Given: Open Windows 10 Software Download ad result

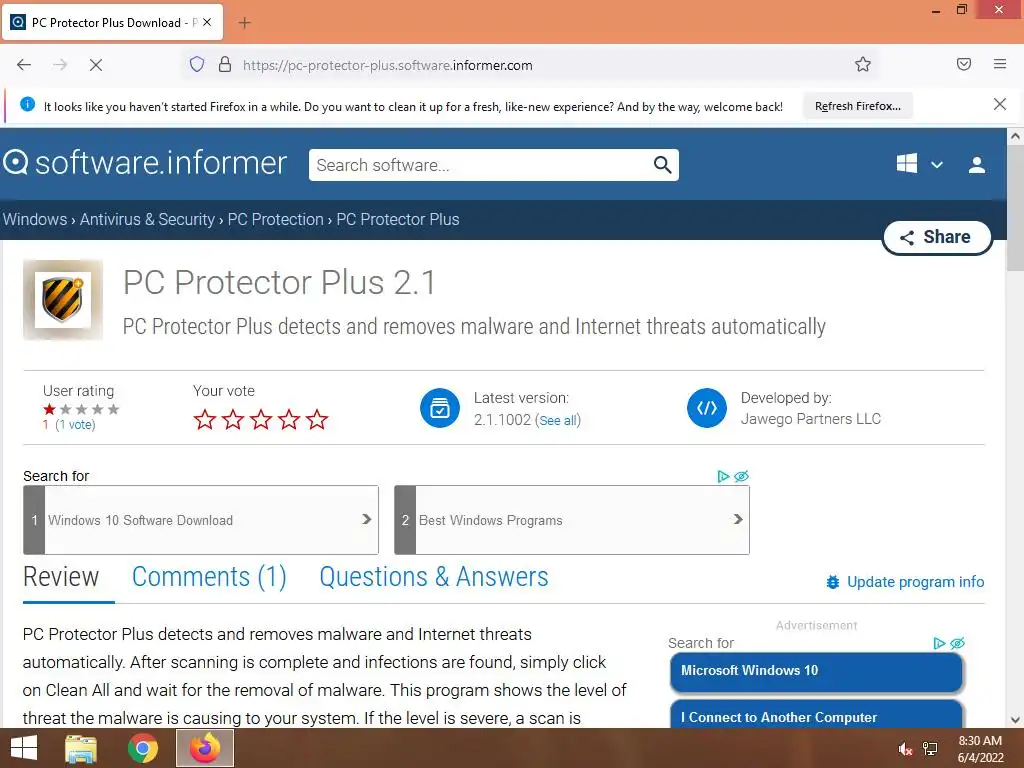Looking at the screenshot, I should coord(201,520).
